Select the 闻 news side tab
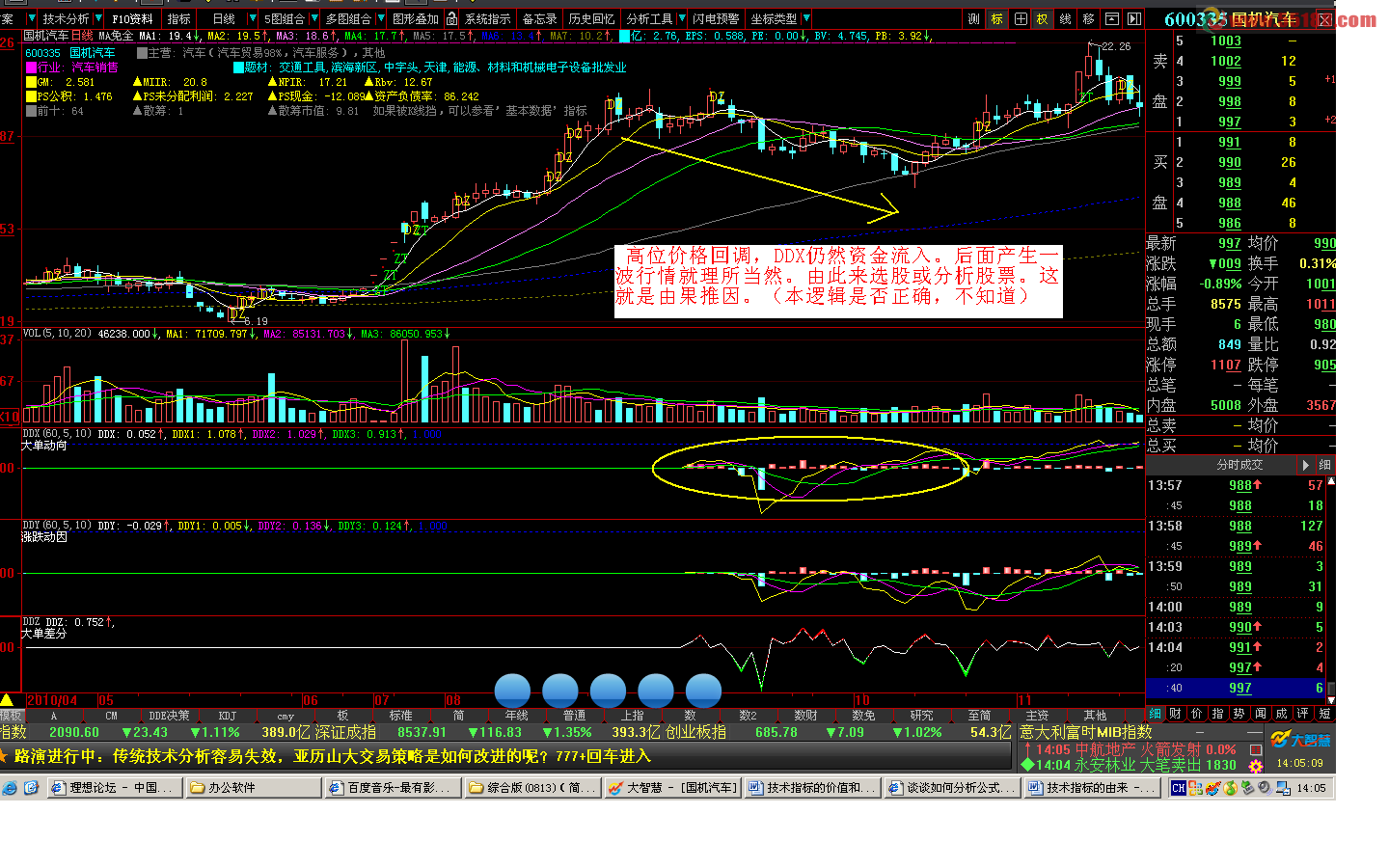This screenshot has width=1389, height=868. (x=1260, y=714)
